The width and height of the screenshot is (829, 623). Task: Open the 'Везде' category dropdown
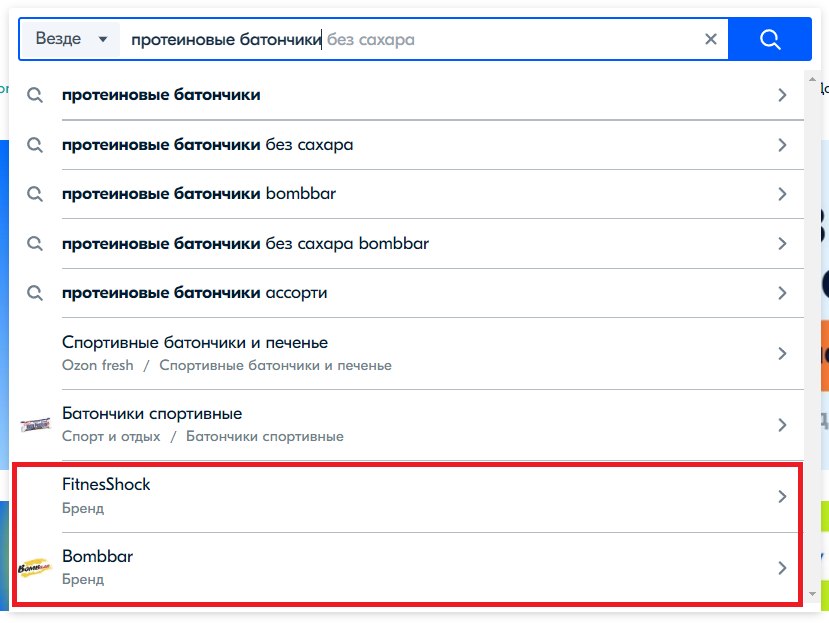click(x=70, y=39)
